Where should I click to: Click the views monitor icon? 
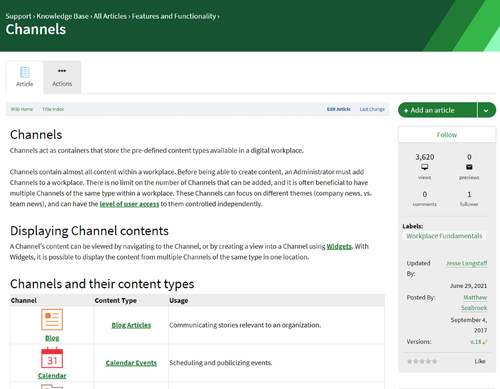(425, 167)
